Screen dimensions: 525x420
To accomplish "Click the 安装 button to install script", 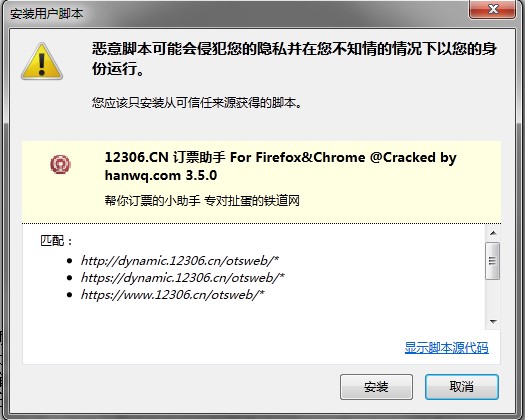I will click(376, 387).
